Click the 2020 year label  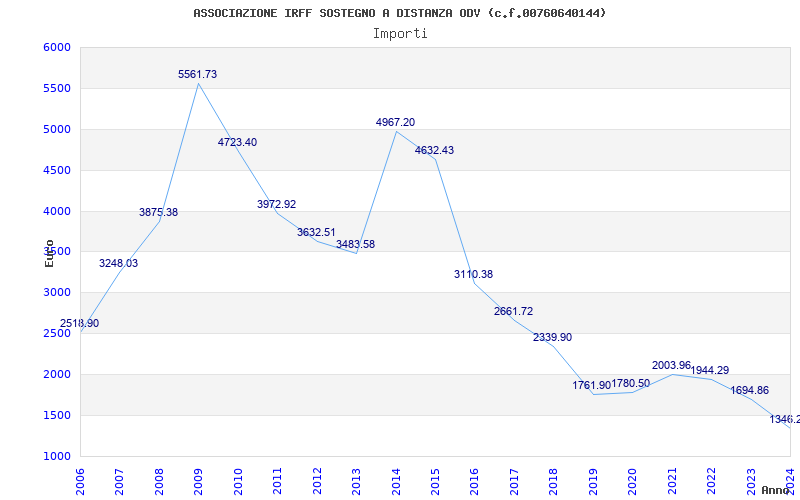click(633, 481)
